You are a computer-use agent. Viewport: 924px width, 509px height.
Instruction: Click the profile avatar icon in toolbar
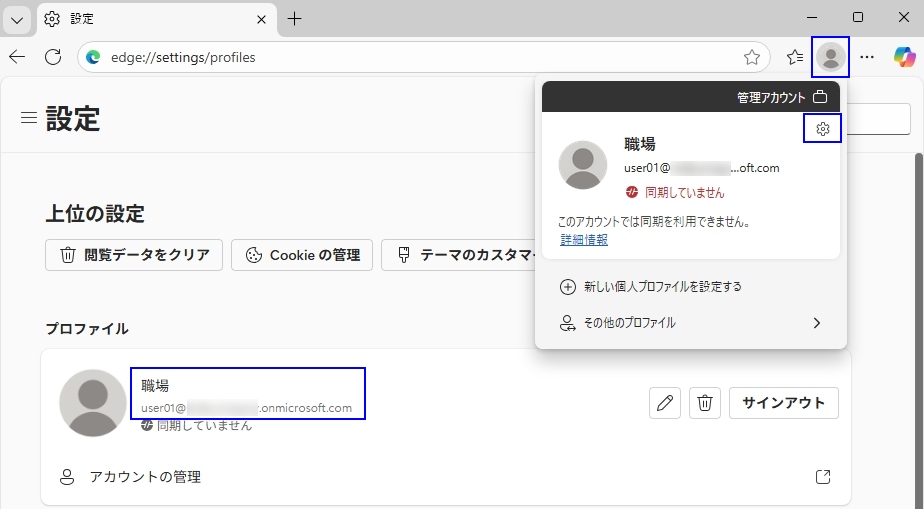click(830, 57)
